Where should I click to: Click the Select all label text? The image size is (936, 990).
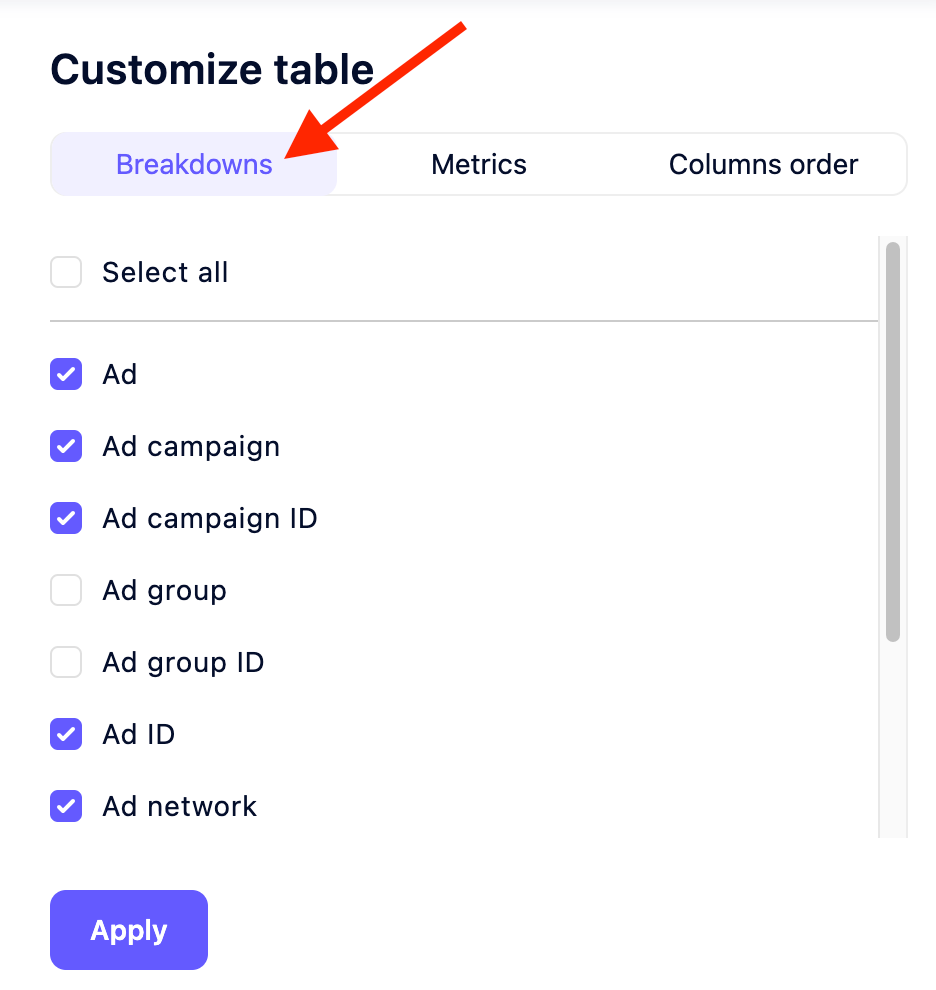click(x=165, y=272)
